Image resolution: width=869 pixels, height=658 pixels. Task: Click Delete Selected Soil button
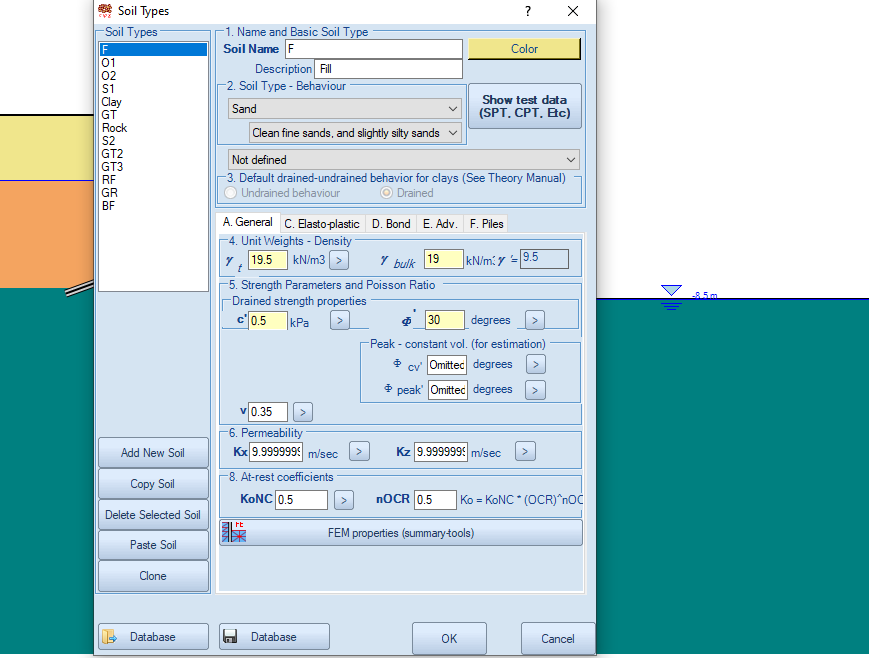point(153,515)
